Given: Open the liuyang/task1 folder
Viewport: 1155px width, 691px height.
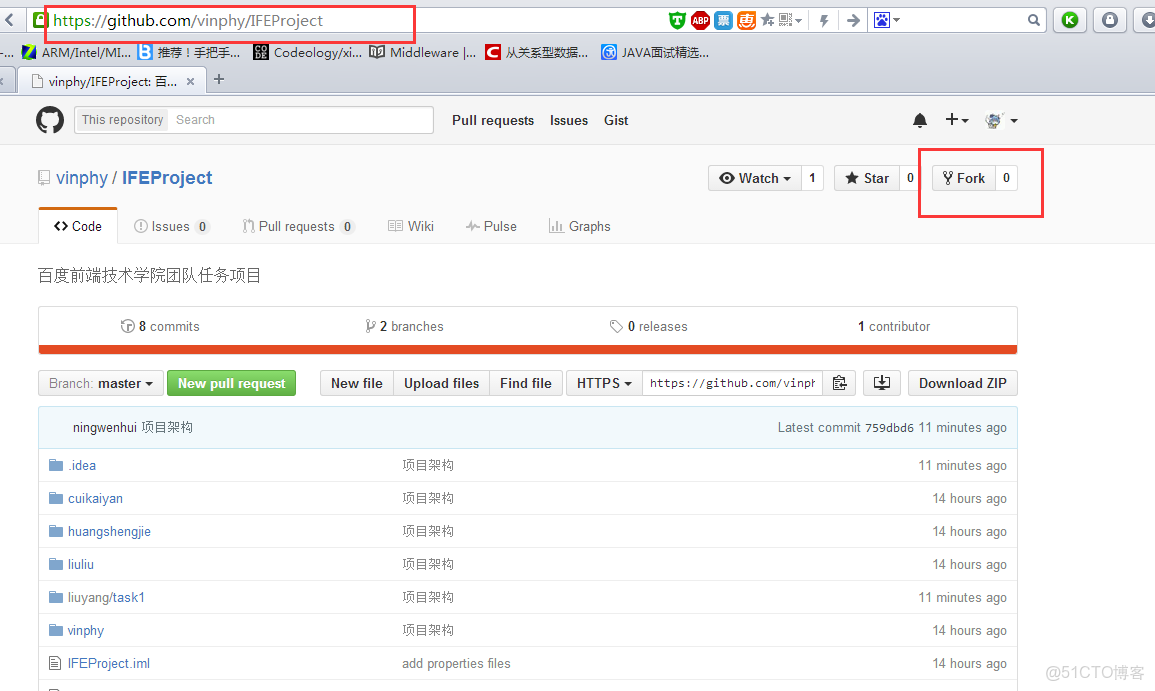Looking at the screenshot, I should pos(106,597).
